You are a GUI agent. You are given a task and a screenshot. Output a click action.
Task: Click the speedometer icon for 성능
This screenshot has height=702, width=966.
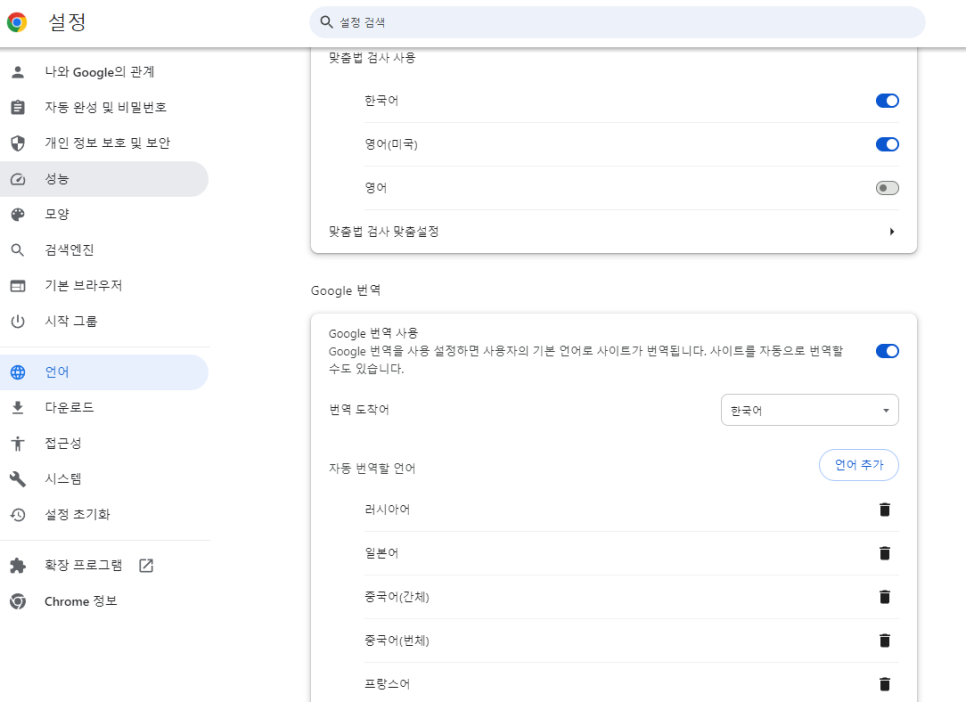pos(18,179)
